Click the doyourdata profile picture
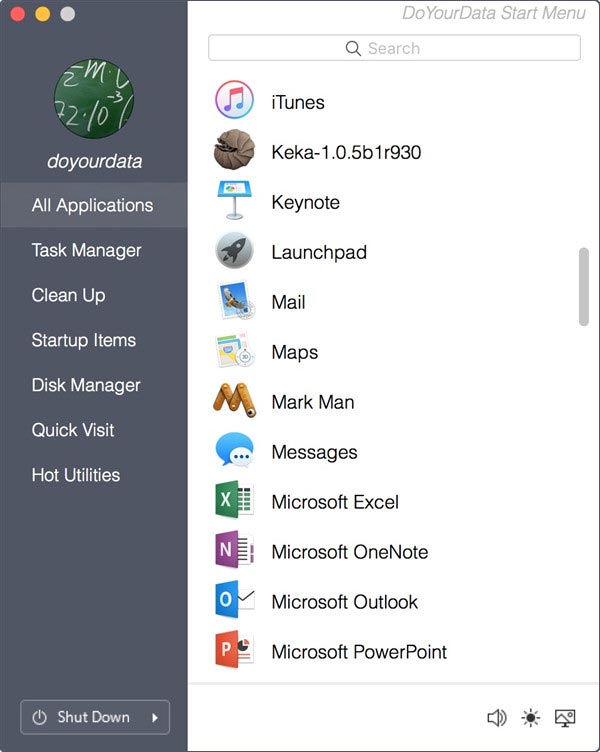 (x=94, y=99)
